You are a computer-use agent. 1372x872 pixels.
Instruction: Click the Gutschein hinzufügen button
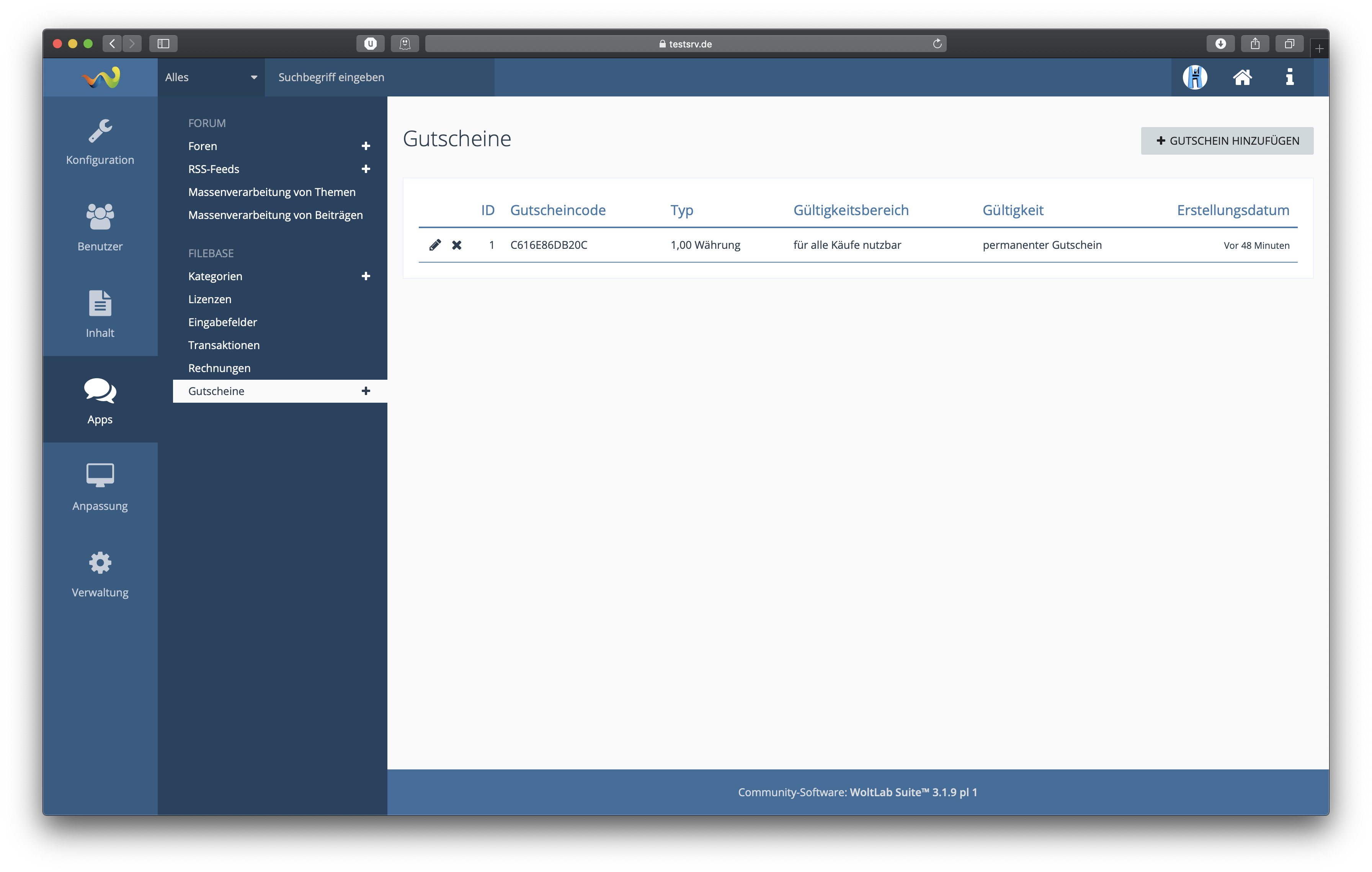[x=1227, y=141]
